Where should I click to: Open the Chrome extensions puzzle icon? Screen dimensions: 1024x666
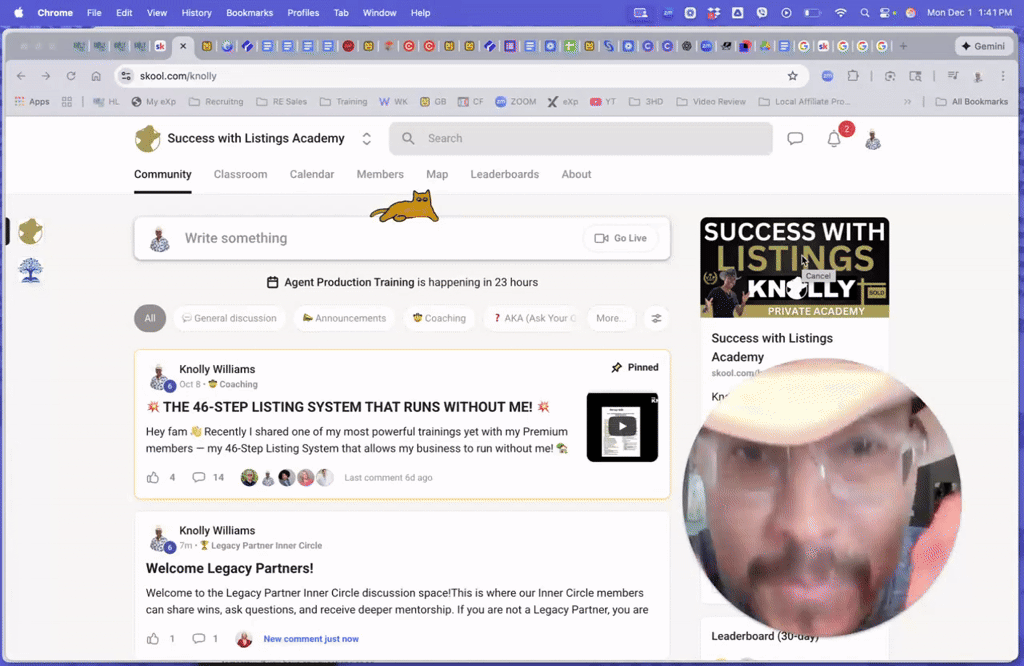point(853,76)
